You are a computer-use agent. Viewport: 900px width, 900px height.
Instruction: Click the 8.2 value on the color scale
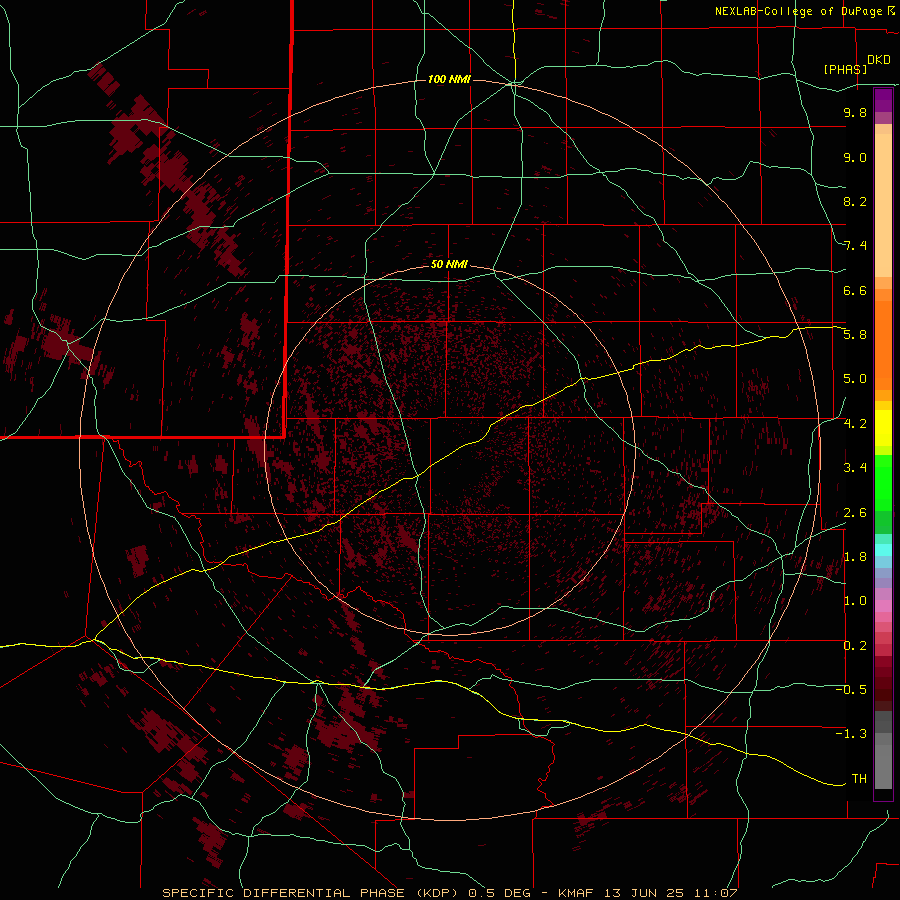[855, 201]
